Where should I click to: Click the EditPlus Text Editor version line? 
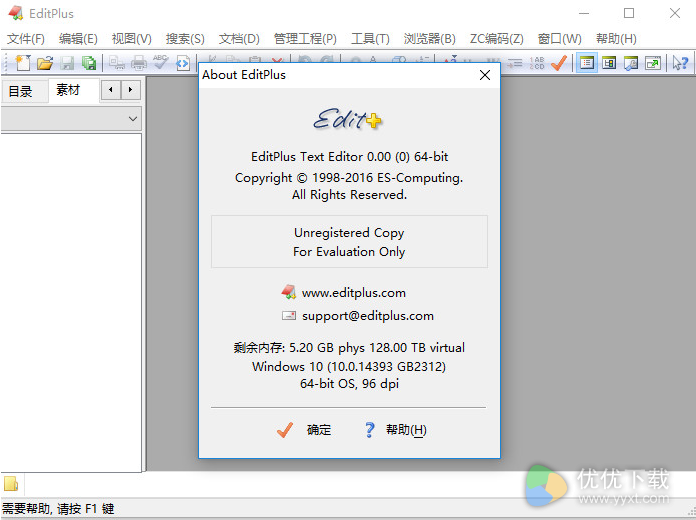pos(349,156)
